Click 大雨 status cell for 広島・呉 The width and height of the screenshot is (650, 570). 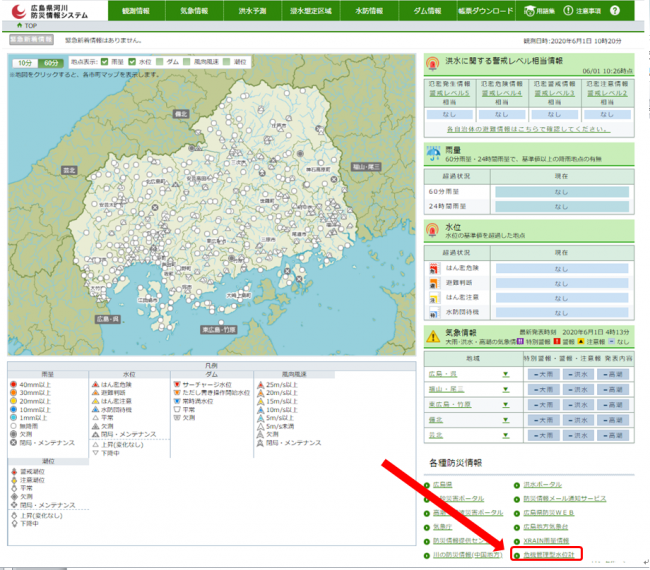click(543, 375)
